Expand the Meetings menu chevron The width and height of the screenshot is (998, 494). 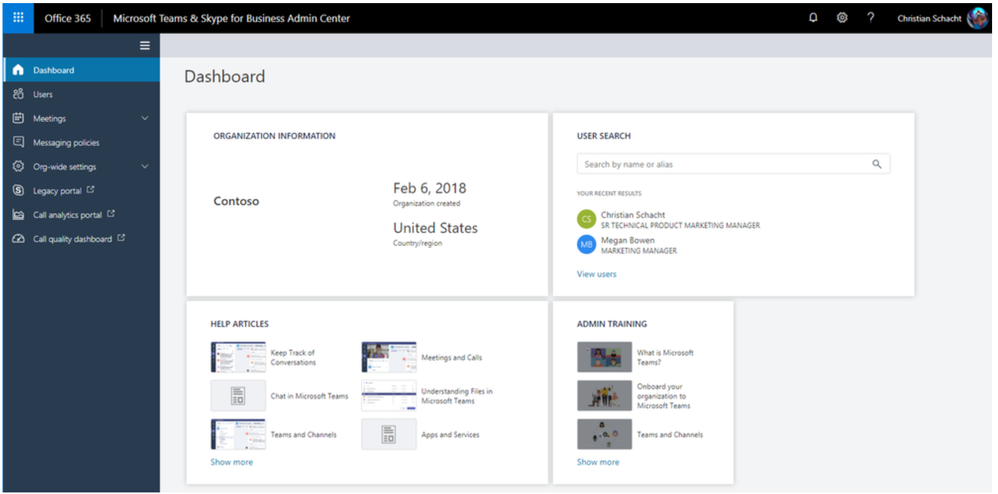[x=145, y=119]
